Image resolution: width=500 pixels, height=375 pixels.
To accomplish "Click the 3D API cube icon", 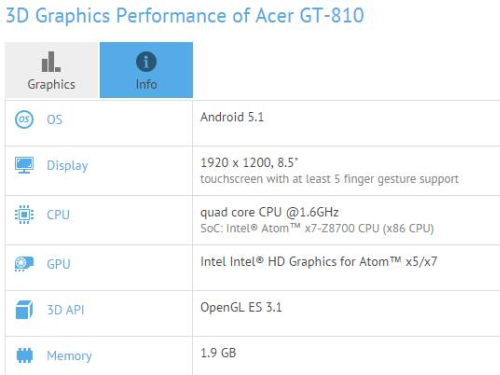I will (x=24, y=309).
